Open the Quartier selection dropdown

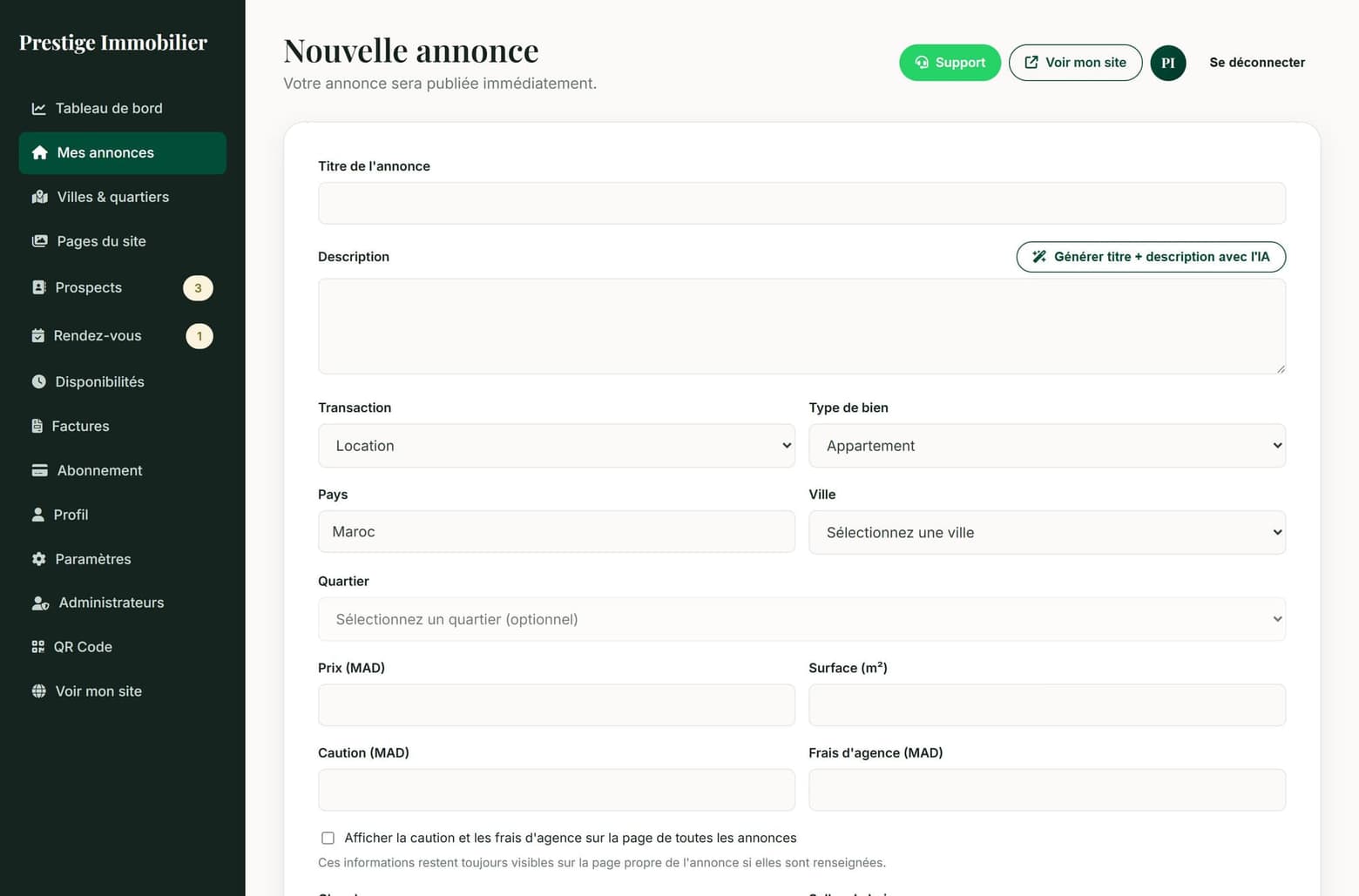pos(801,619)
